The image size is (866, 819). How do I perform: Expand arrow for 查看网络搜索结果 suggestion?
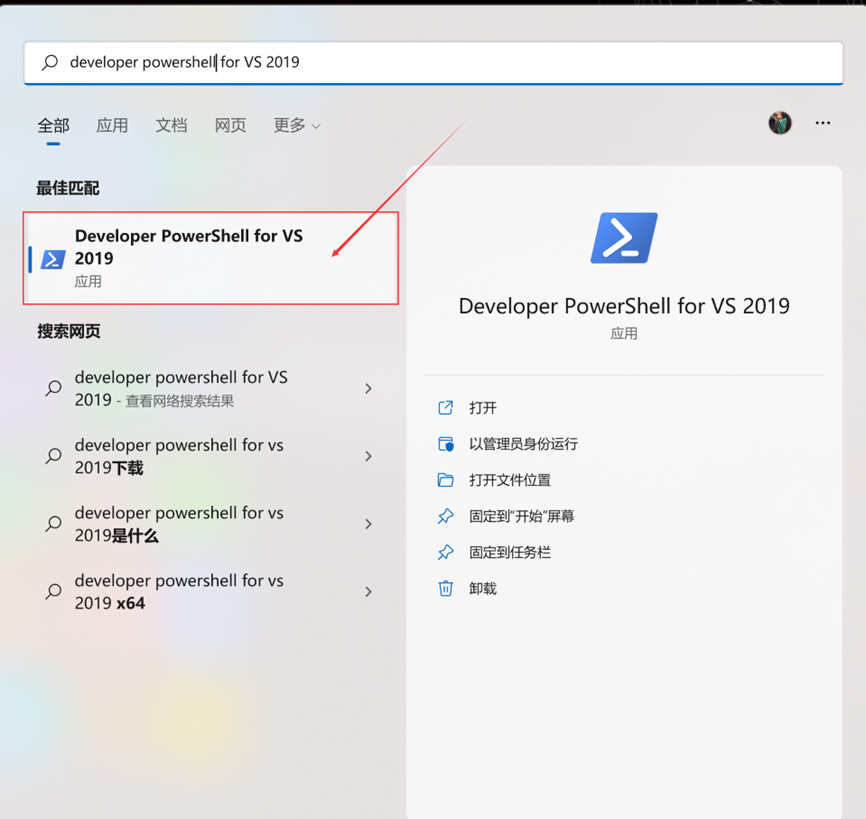tap(368, 389)
